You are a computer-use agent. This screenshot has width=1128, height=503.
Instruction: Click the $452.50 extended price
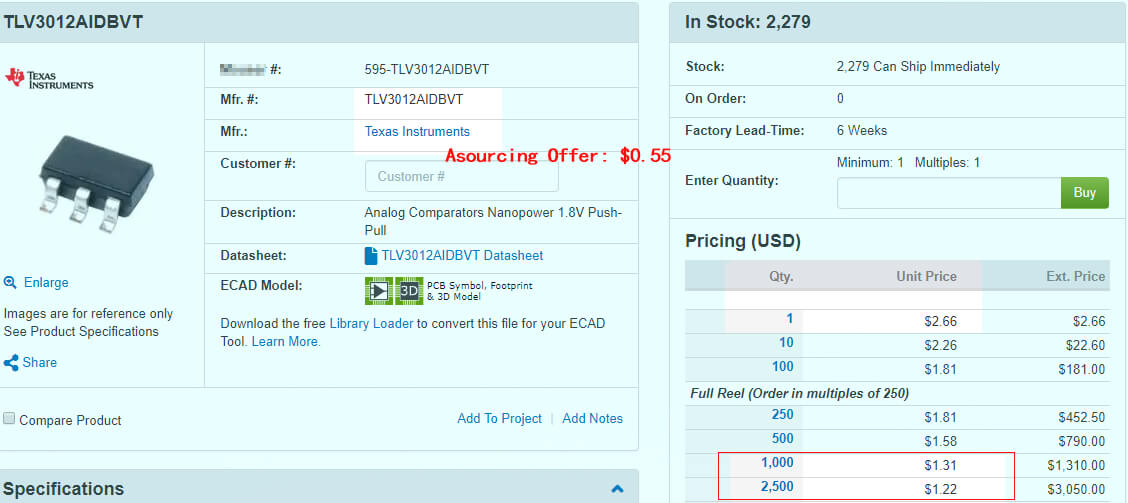click(x=1082, y=417)
